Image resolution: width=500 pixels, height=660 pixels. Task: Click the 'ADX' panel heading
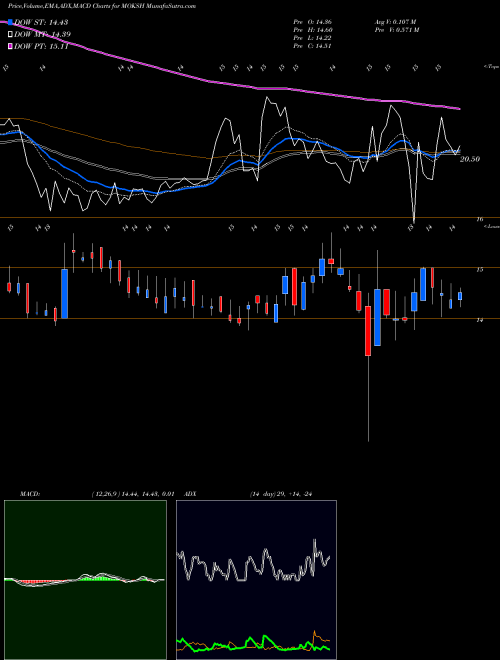[191, 494]
